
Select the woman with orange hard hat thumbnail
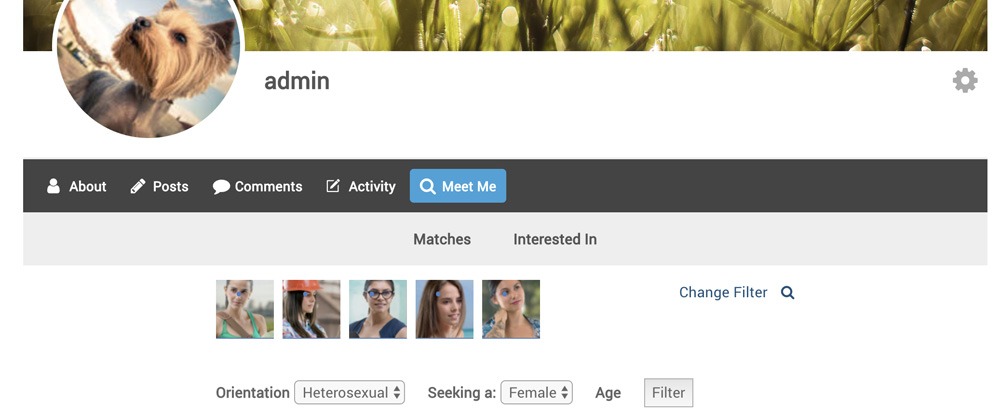point(311,309)
